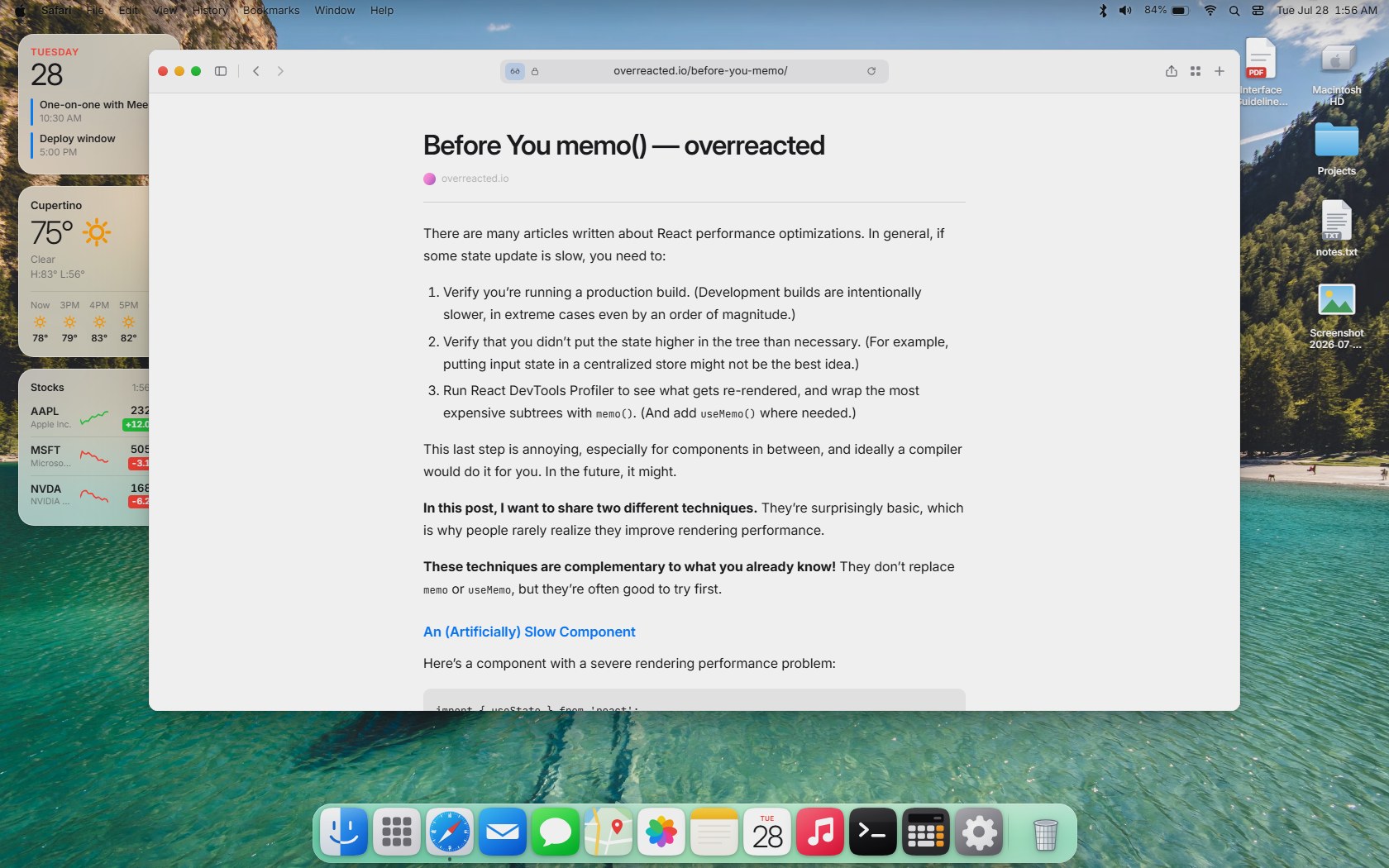Open the Edit menu
Viewport: 1389px width, 868px height.
tap(128, 11)
